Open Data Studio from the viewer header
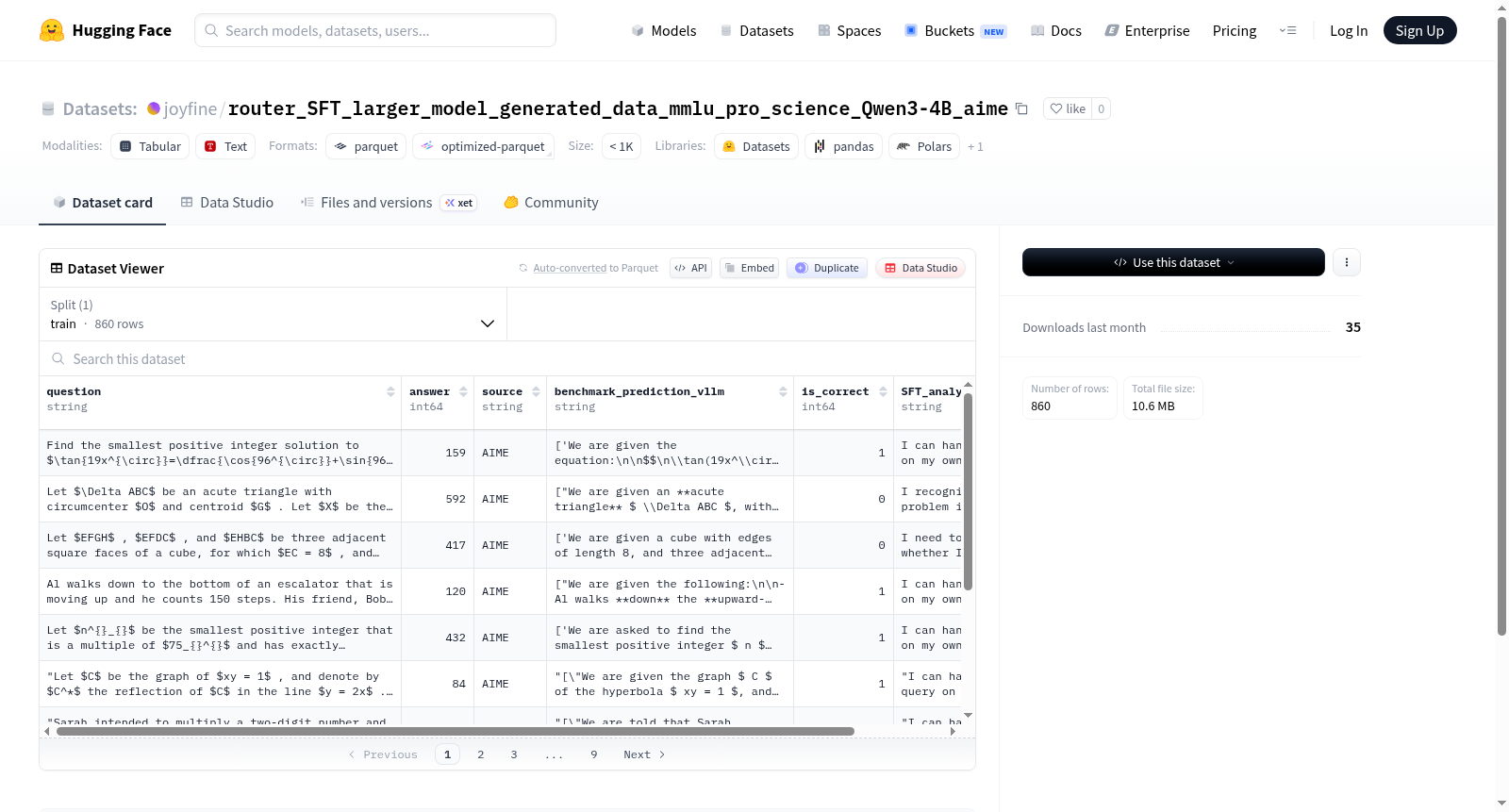This screenshot has height=812, width=1509. (x=920, y=268)
